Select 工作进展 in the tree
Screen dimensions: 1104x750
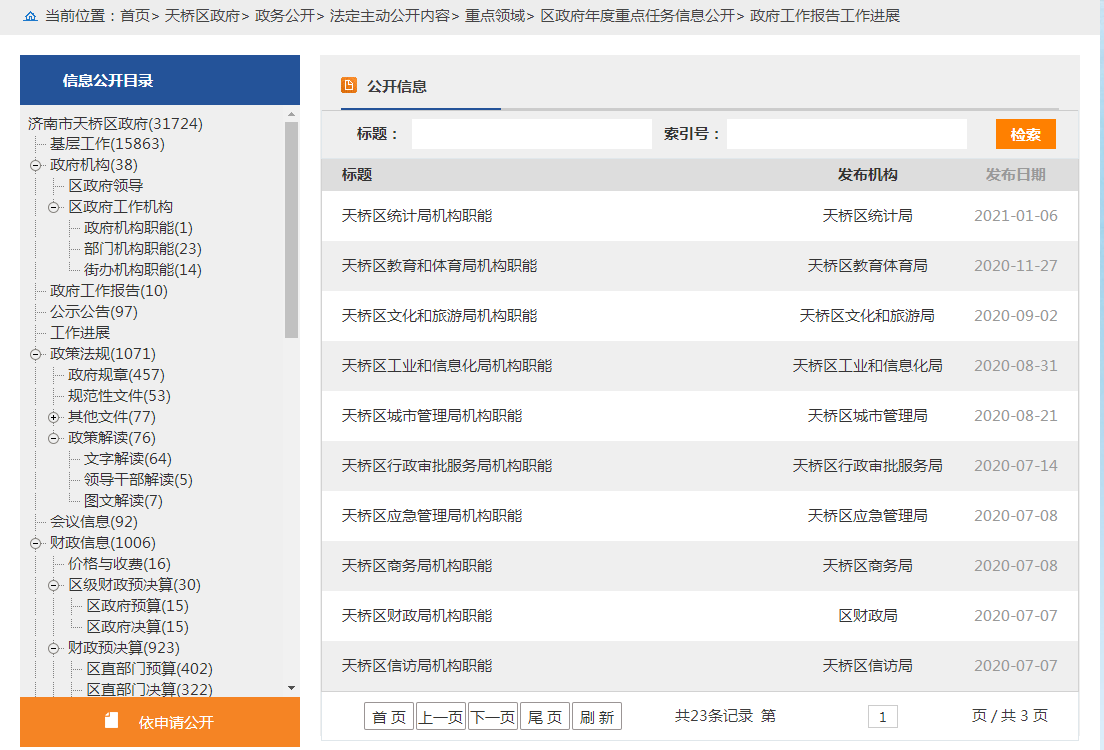pyautogui.click(x=80, y=333)
